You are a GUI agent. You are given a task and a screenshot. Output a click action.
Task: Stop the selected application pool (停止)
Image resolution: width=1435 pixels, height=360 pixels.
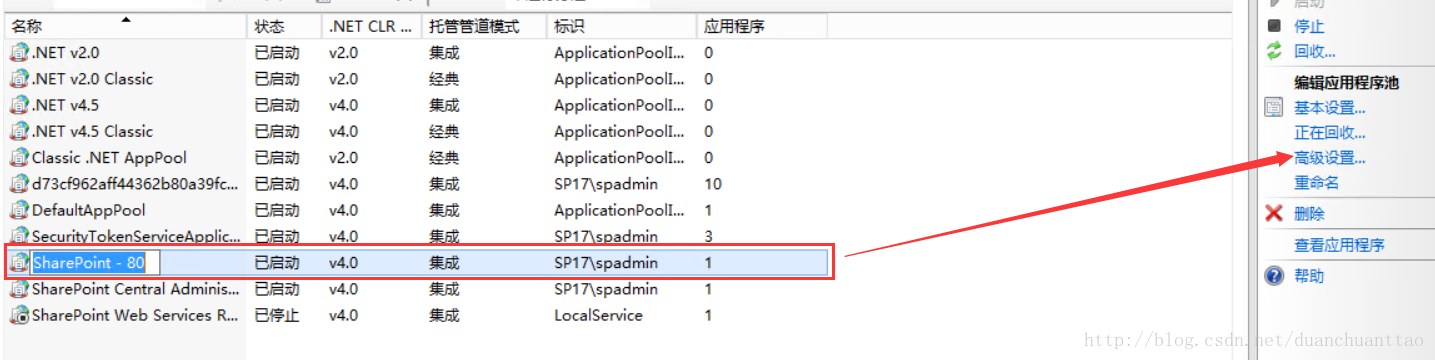1309,27
